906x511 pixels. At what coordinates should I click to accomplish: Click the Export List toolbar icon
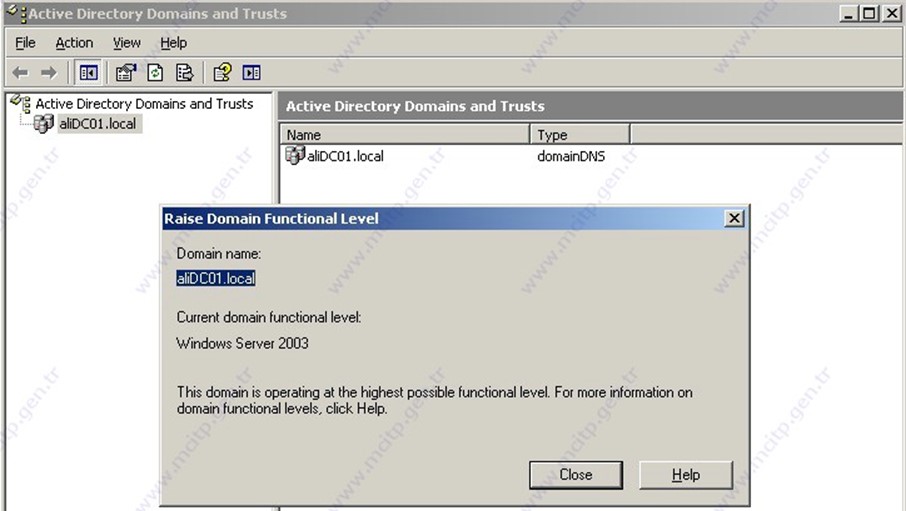(x=184, y=73)
